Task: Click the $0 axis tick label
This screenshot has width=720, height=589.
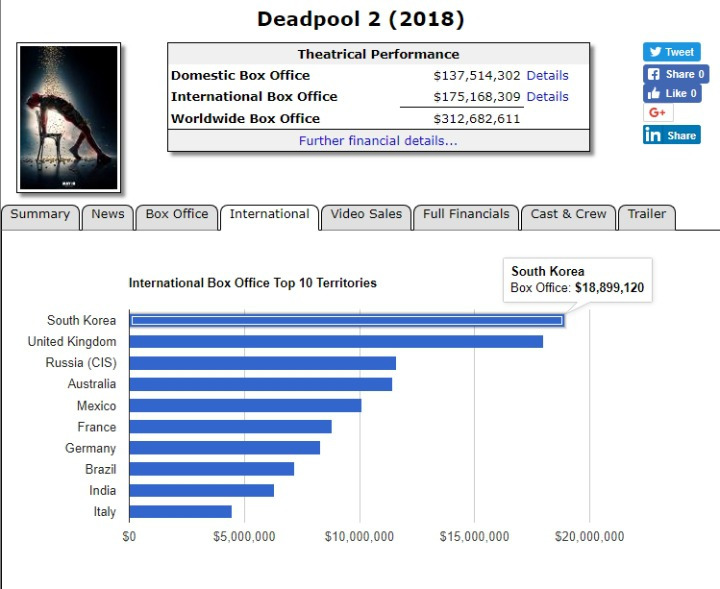Action: (x=129, y=536)
